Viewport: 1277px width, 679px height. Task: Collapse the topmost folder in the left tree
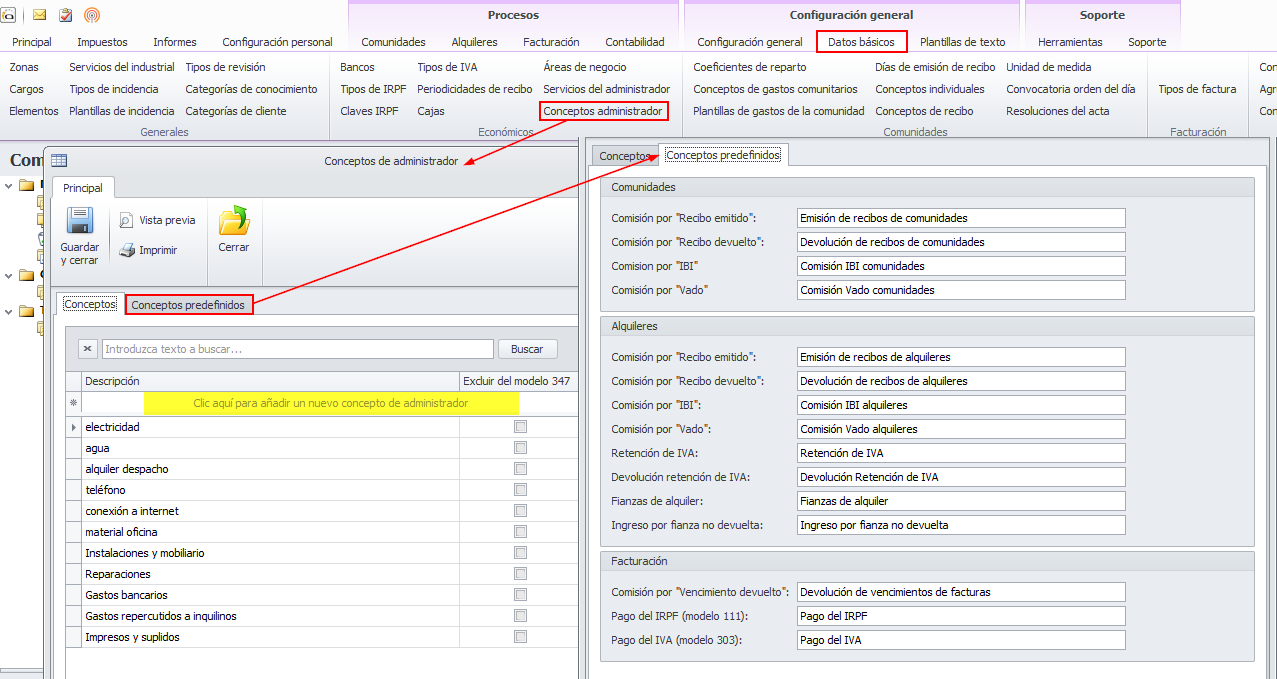(x=9, y=185)
